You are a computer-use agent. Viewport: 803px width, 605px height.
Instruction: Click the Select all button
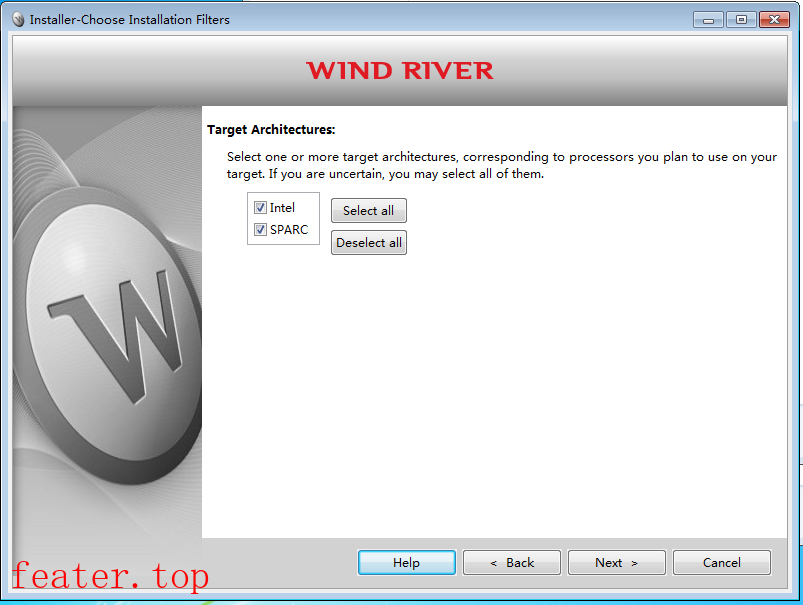click(369, 211)
